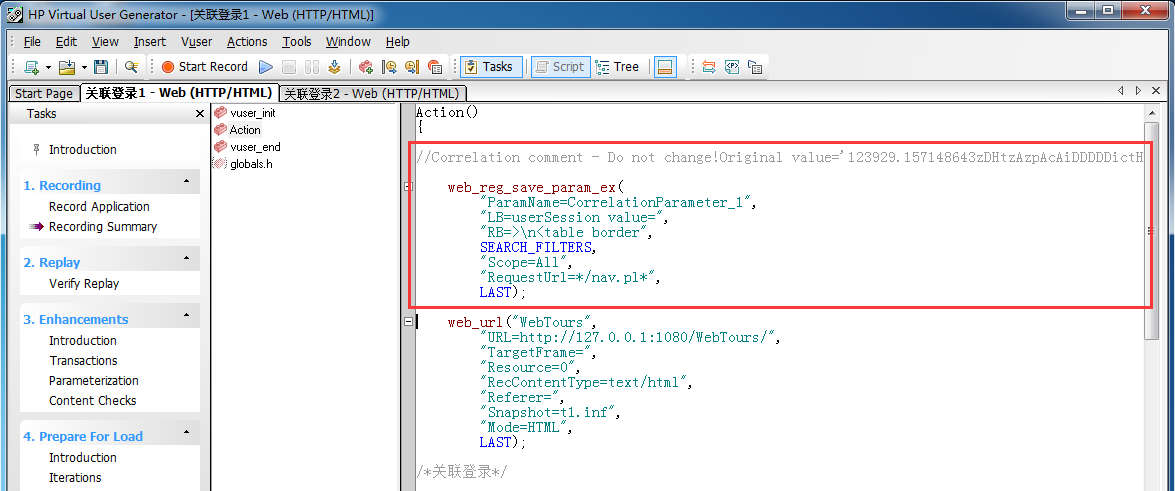This screenshot has width=1175, height=491.
Task: Open the Actions menu
Action: click(247, 42)
